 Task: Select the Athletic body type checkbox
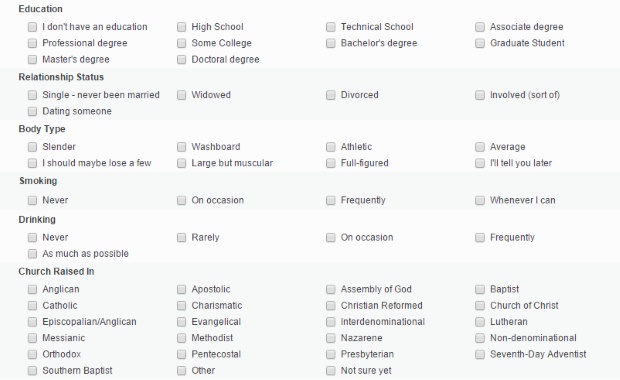[x=331, y=147]
